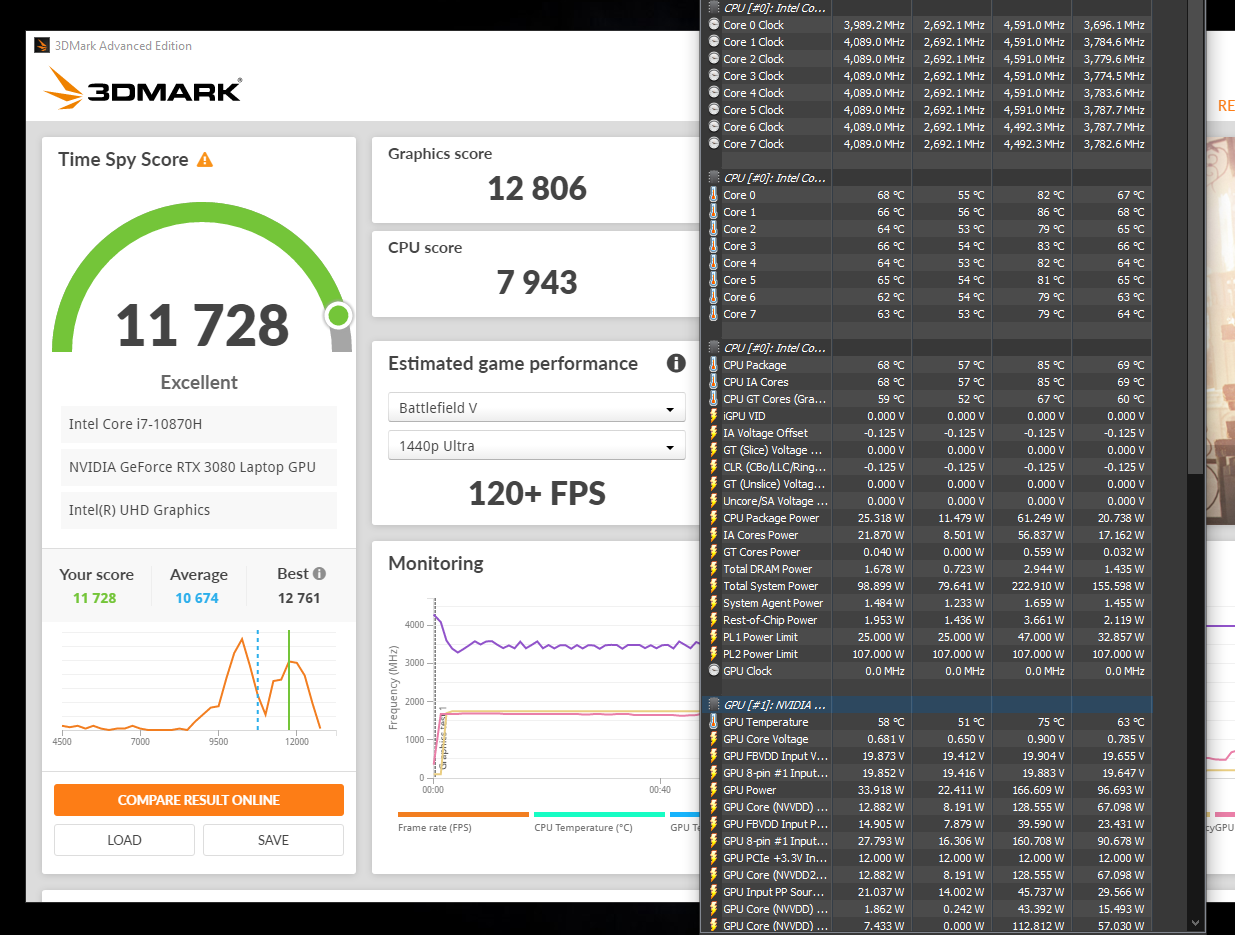The image size is (1235, 935).
Task: Click the orange Frame rate legend swatch
Action: coord(463,814)
